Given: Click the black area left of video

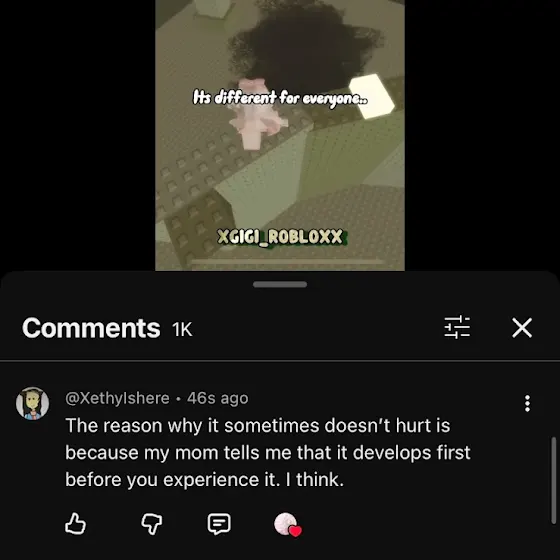Looking at the screenshot, I should pyautogui.click(x=78, y=135).
